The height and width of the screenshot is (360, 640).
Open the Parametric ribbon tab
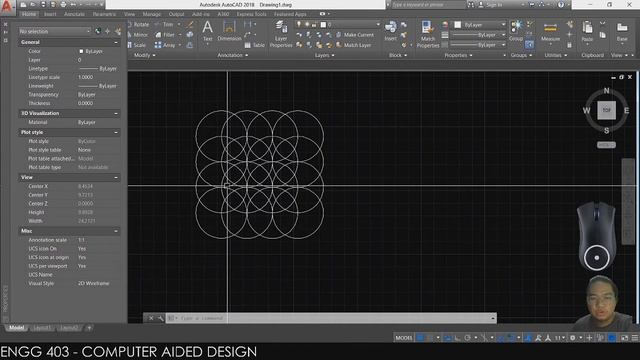coord(104,14)
